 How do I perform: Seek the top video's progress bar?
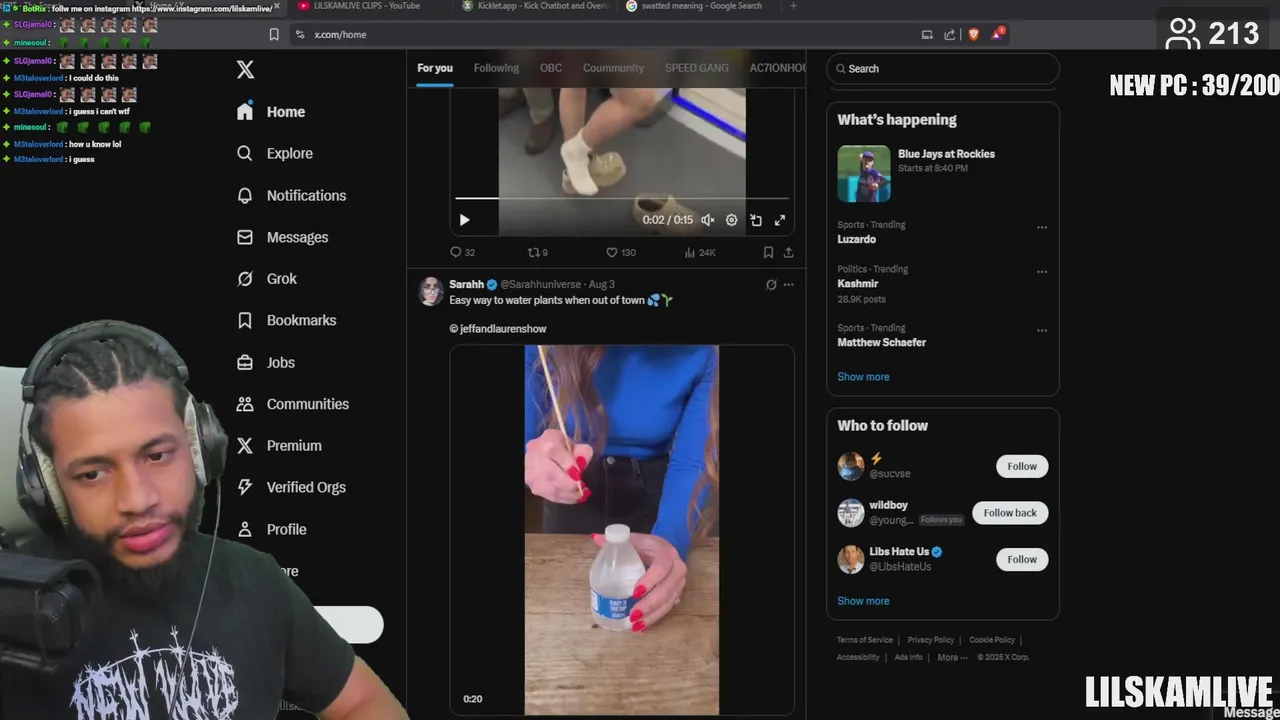(622, 198)
